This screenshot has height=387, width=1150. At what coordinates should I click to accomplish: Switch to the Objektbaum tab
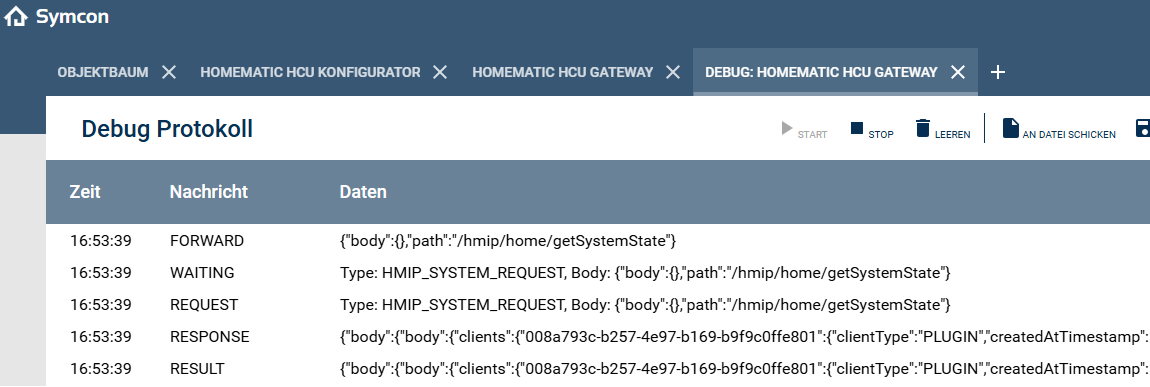(x=103, y=72)
